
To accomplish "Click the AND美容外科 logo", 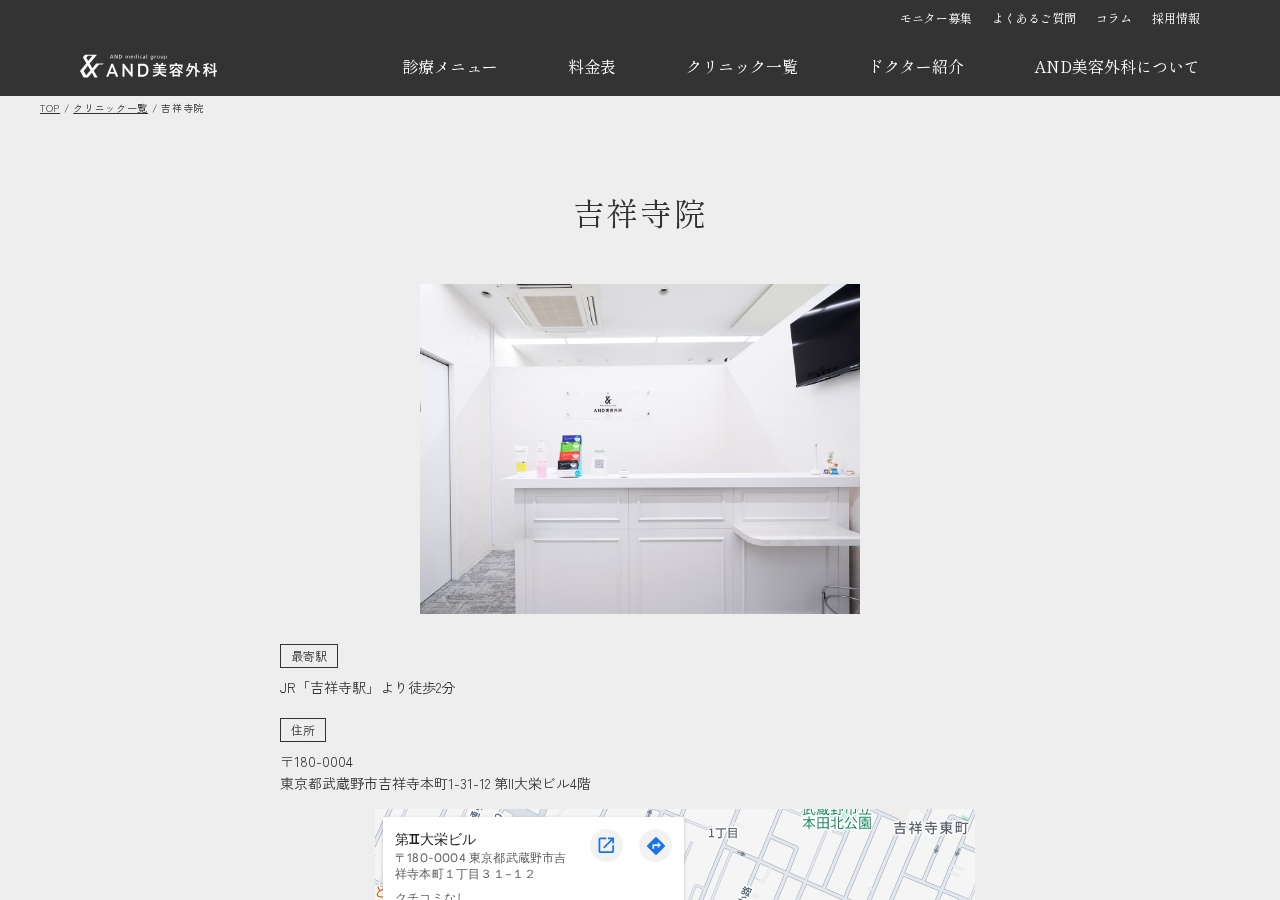I will coord(149,66).
